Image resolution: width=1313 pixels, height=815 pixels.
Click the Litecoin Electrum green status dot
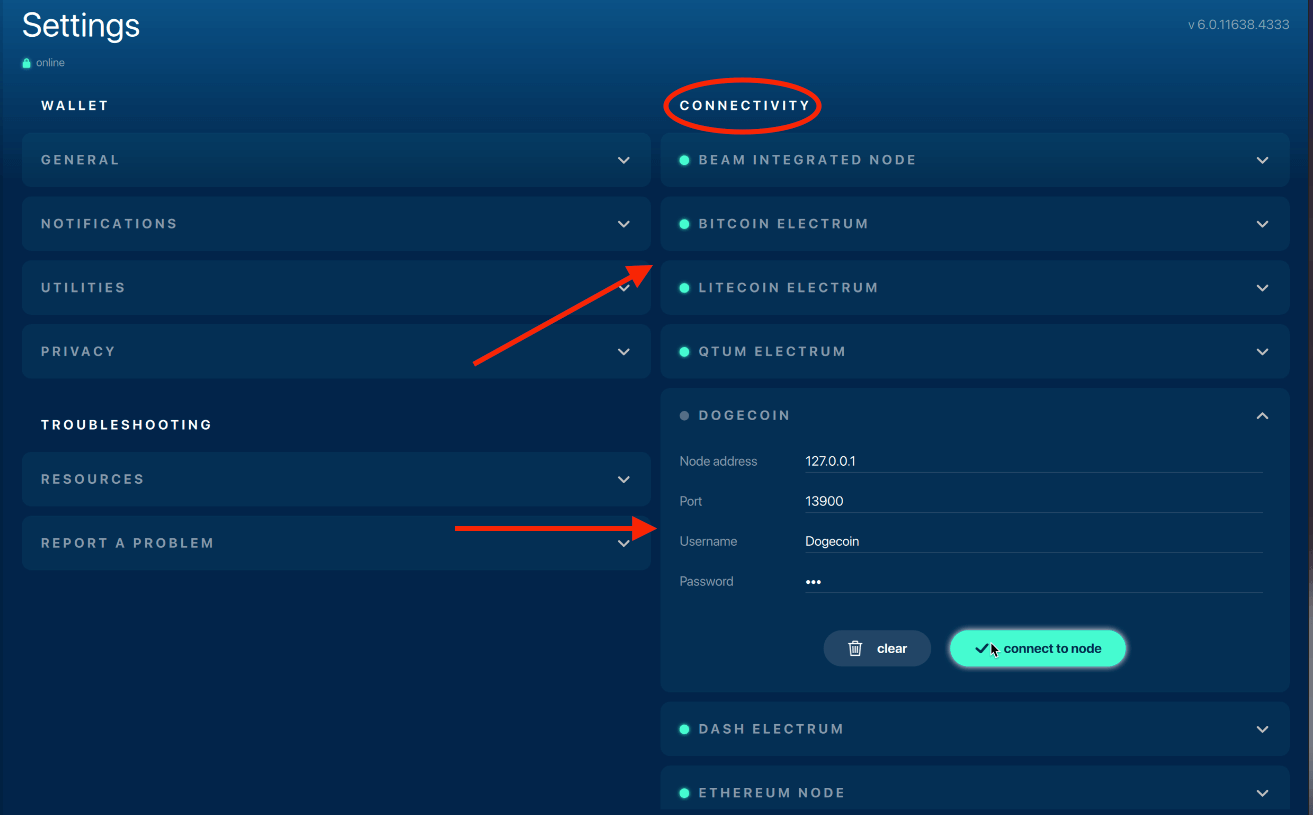point(684,287)
